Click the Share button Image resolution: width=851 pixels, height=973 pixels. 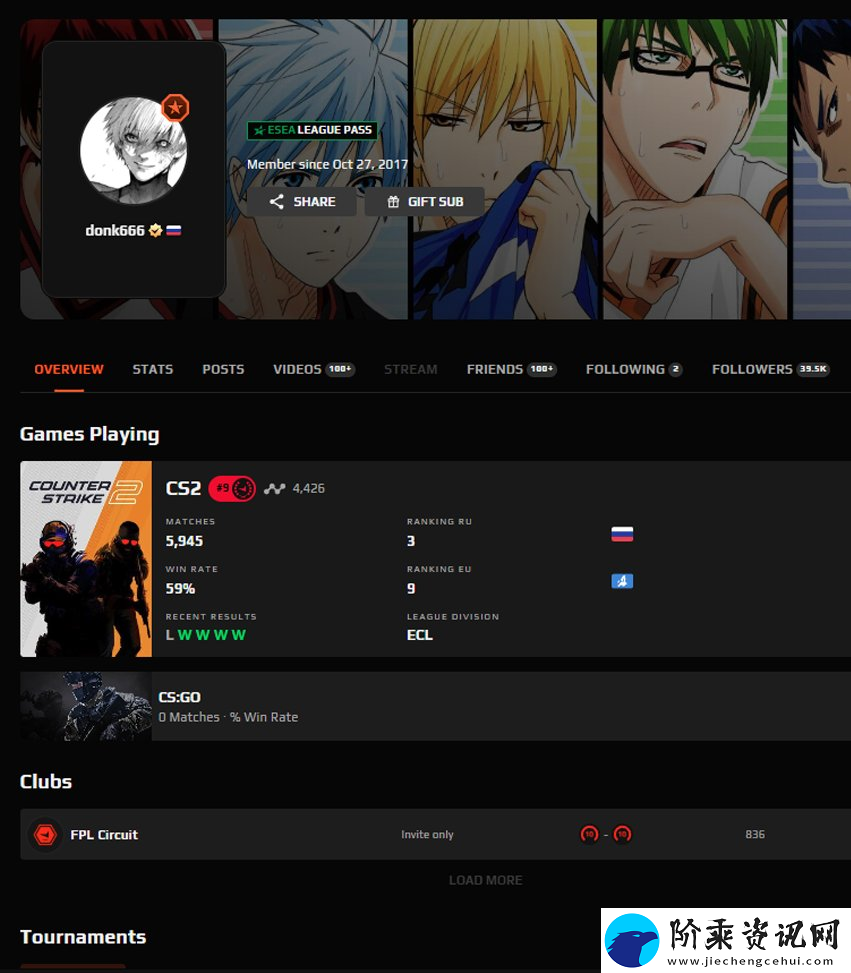pos(302,202)
